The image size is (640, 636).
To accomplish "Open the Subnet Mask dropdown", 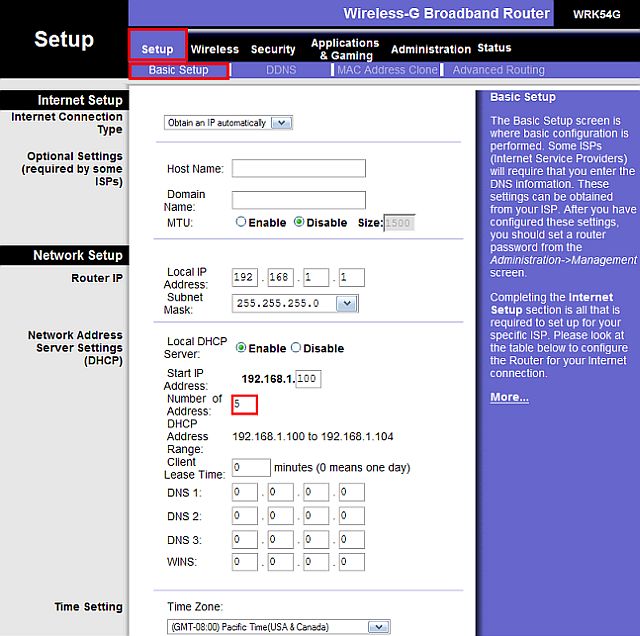I will [x=295, y=303].
